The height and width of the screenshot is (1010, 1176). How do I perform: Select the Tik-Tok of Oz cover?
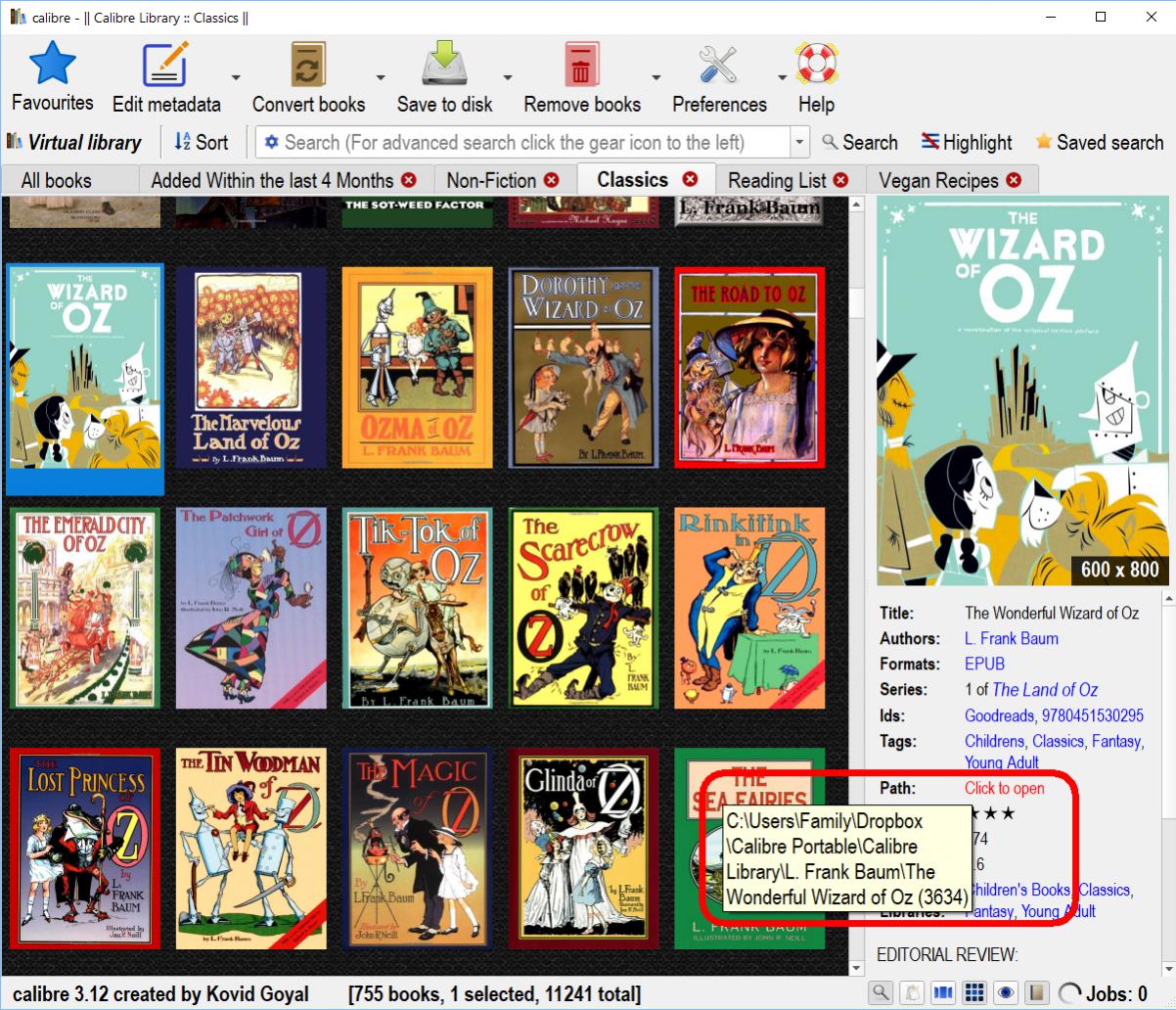[418, 608]
